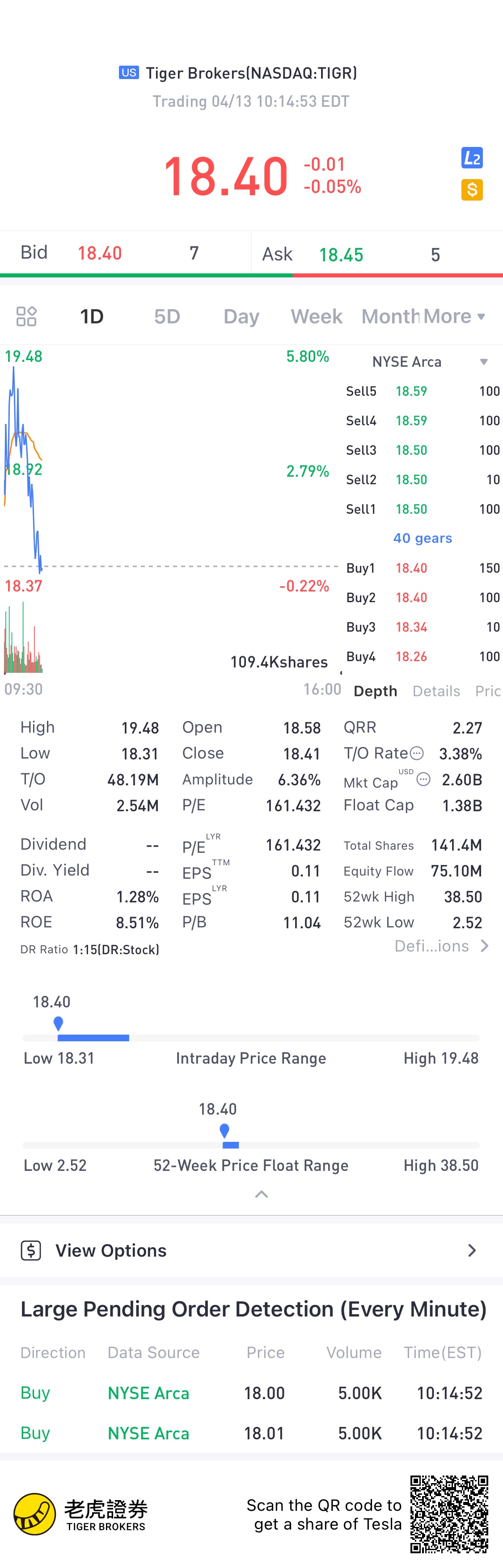Tap the orange dollar sign icon
This screenshot has width=503, height=1568.
point(472,190)
